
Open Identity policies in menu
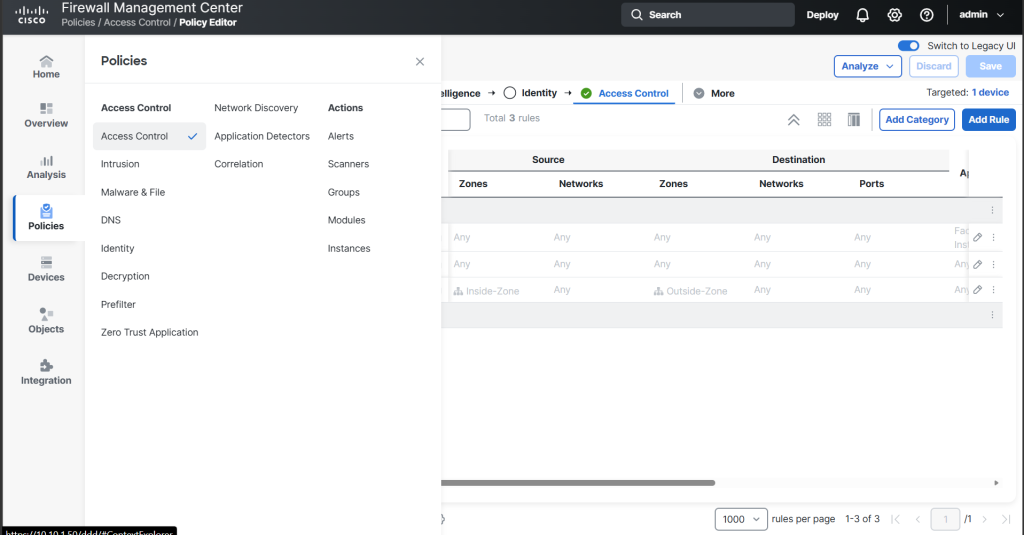click(x=118, y=248)
